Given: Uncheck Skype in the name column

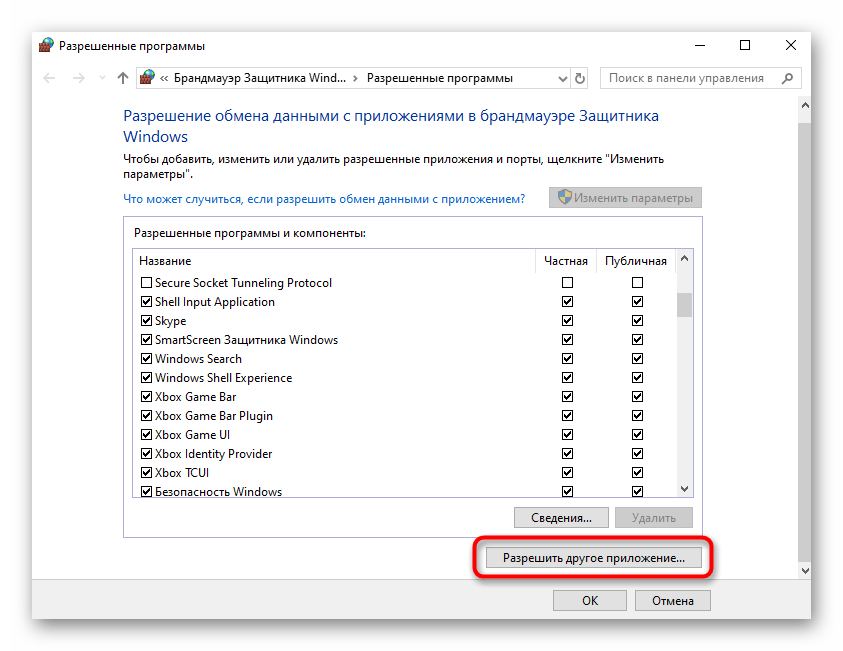Looking at the screenshot, I should (146, 321).
